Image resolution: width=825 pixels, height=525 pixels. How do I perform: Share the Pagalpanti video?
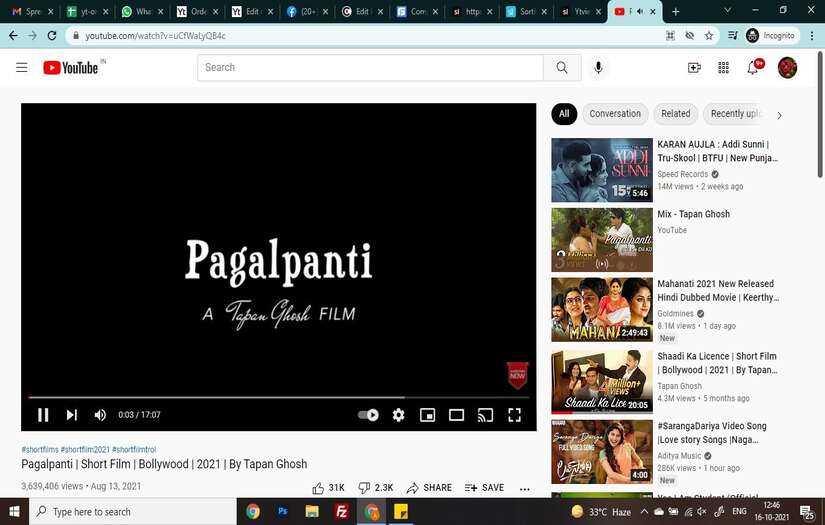pyautogui.click(x=429, y=488)
